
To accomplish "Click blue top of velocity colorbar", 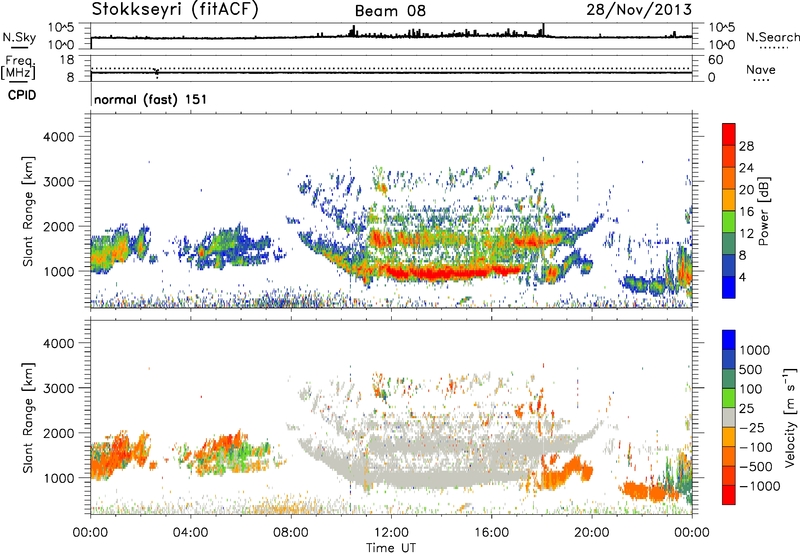I will tap(729, 340).
